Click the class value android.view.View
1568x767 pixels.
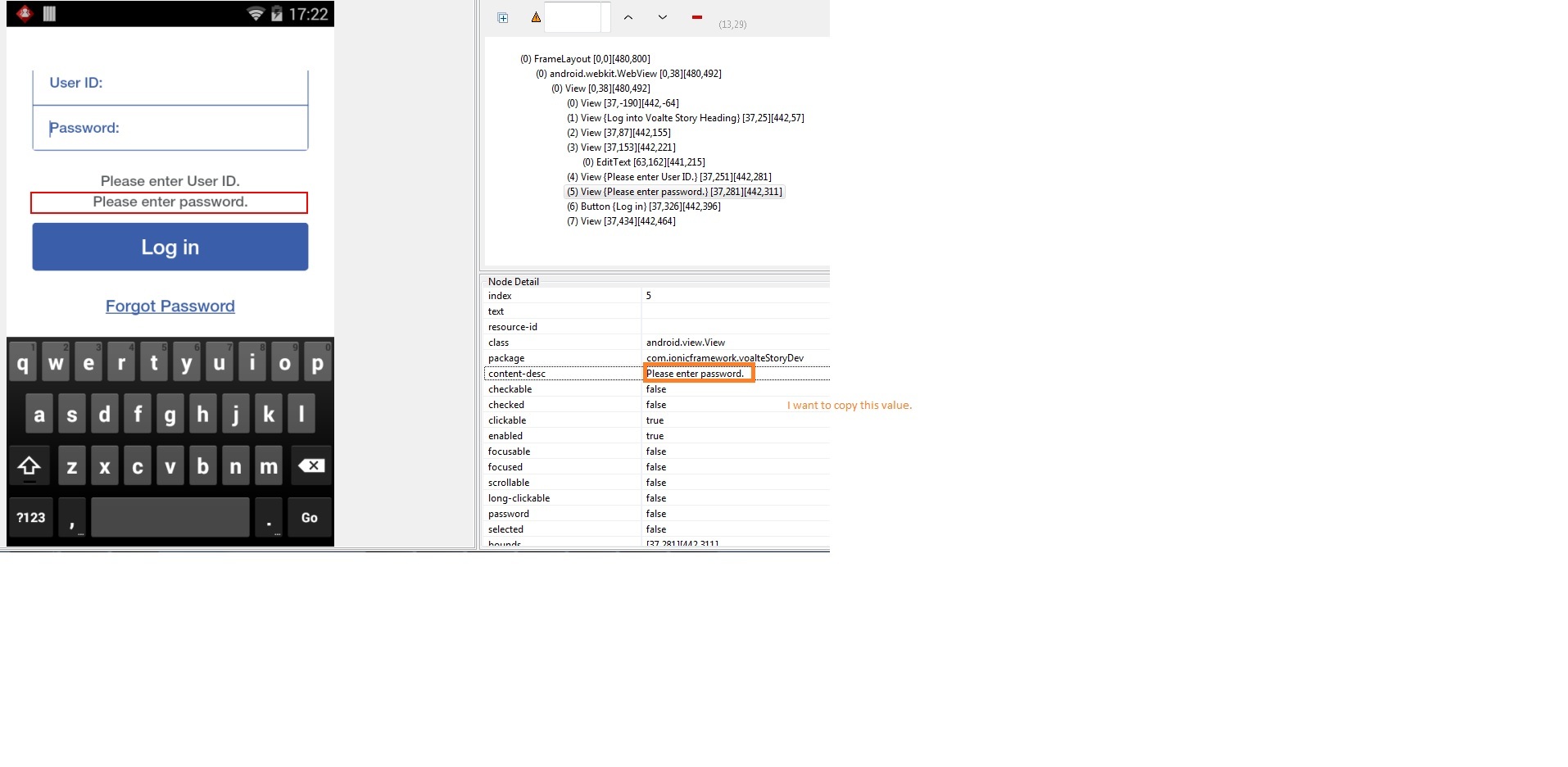click(x=686, y=343)
